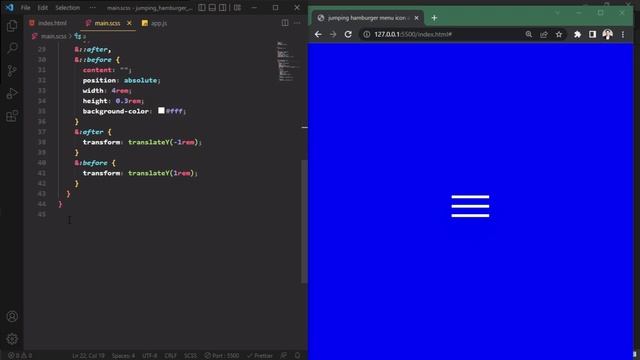Open the browser extensions puzzle icon
This screenshot has height=360, width=640.
[x=577, y=34]
